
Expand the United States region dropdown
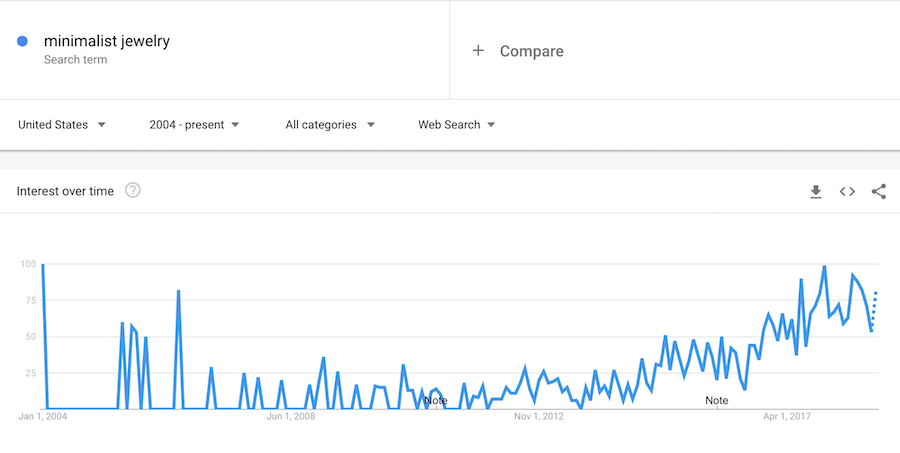(62, 125)
